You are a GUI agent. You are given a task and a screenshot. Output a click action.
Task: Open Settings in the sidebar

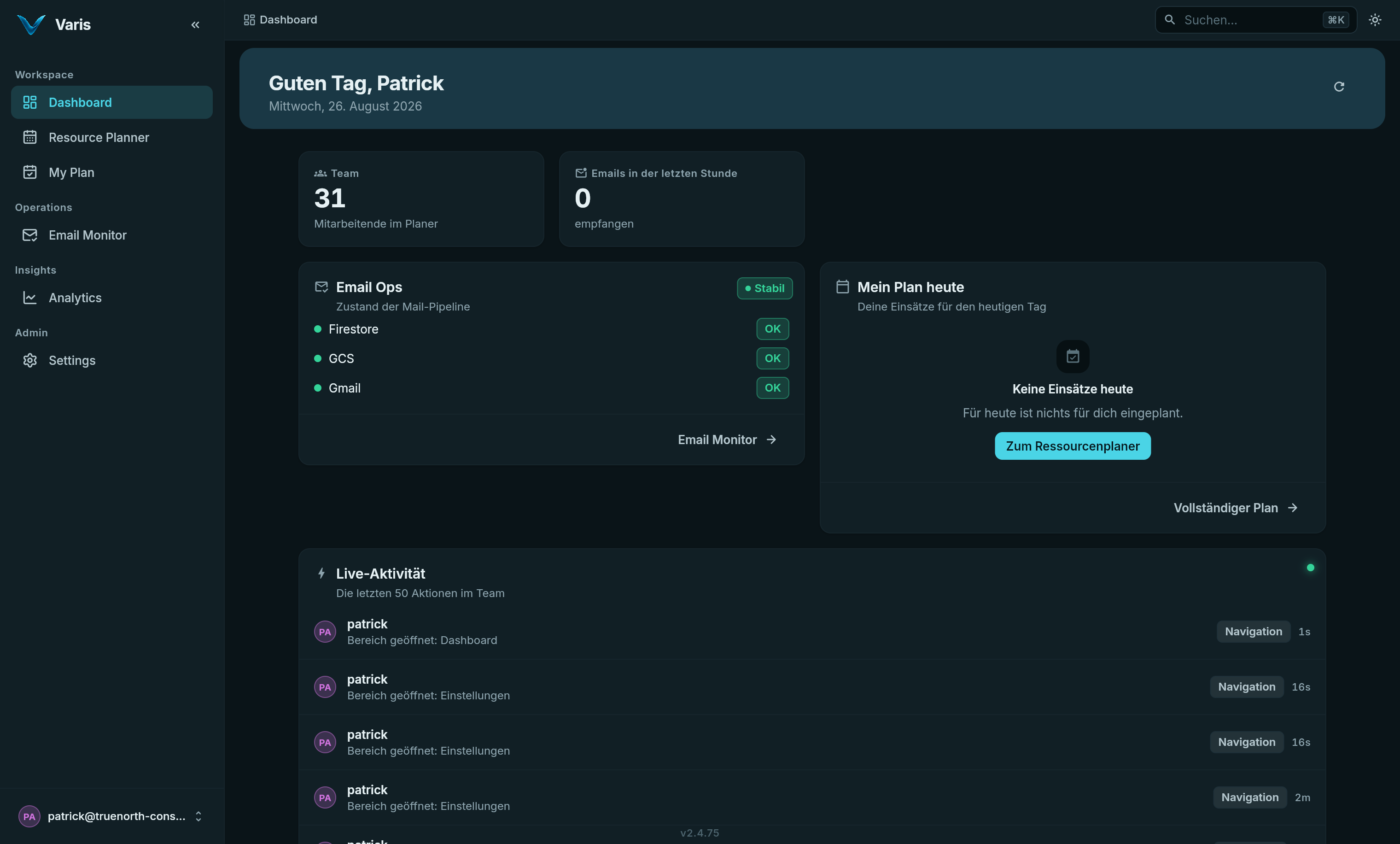tap(112, 360)
